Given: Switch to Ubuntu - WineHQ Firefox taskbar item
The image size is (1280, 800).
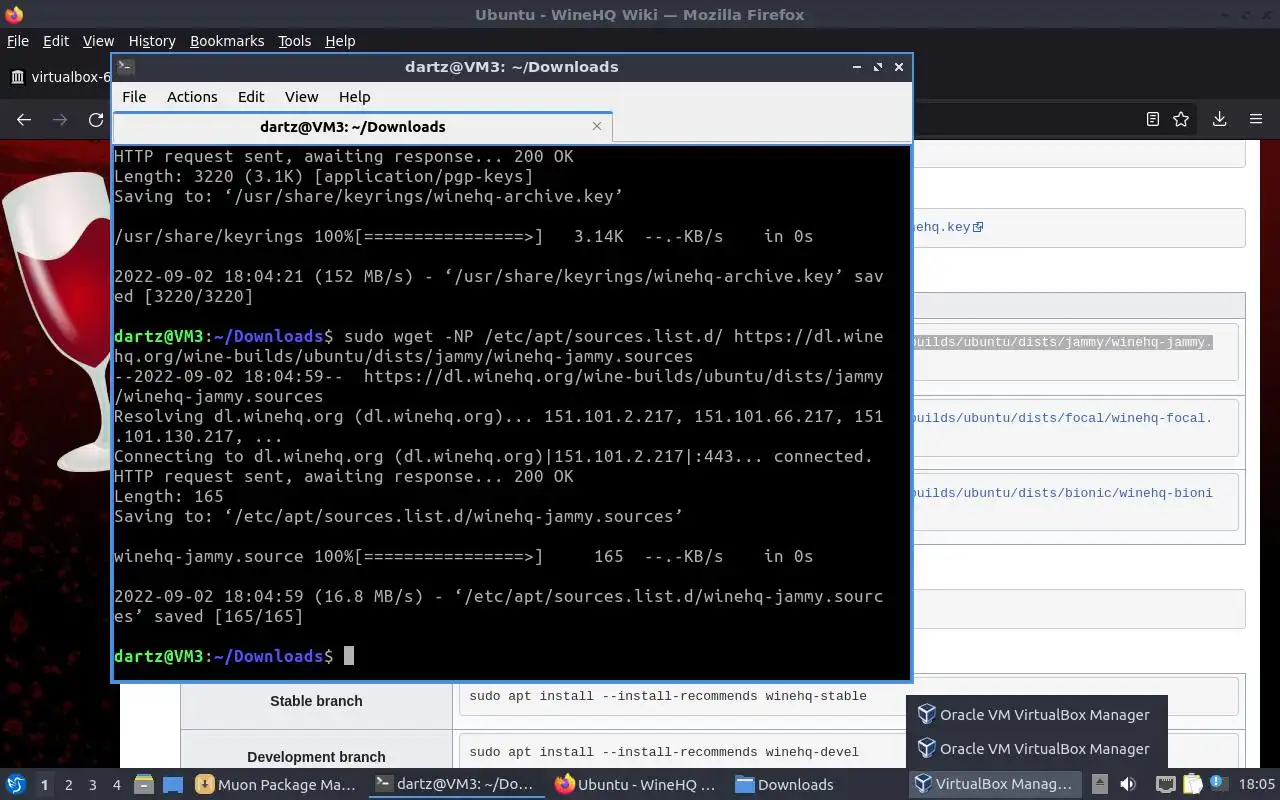Looking at the screenshot, I should point(636,784).
